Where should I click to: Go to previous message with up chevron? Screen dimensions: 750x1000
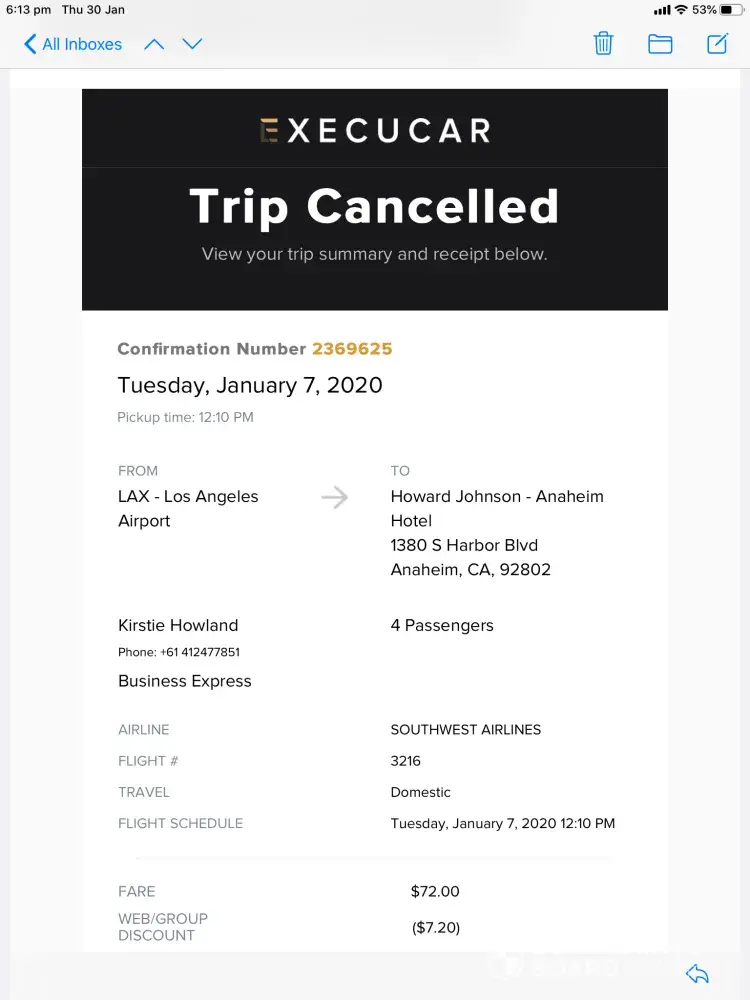[154, 44]
